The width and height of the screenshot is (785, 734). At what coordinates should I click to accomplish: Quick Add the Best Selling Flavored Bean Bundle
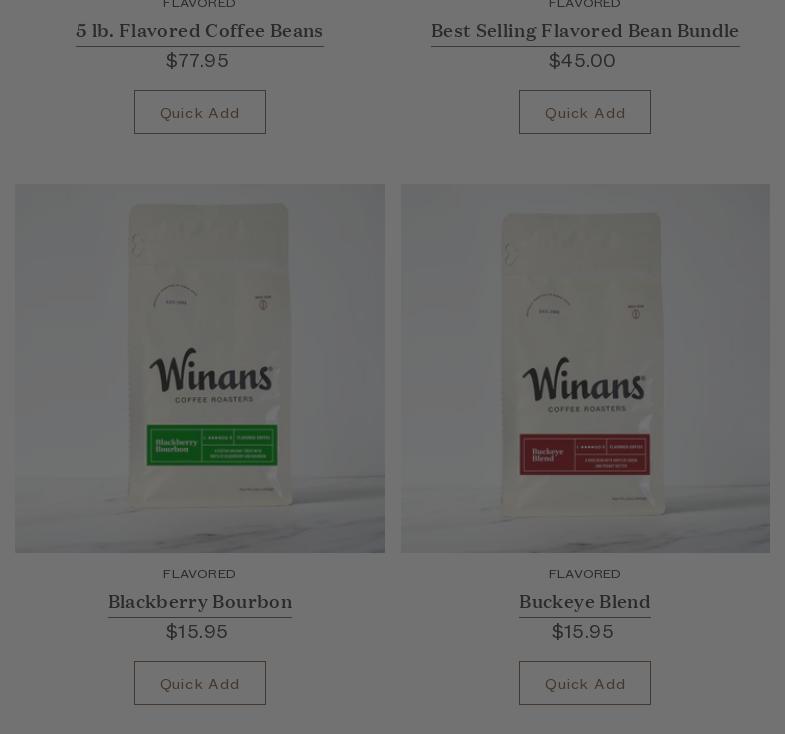point(585,112)
